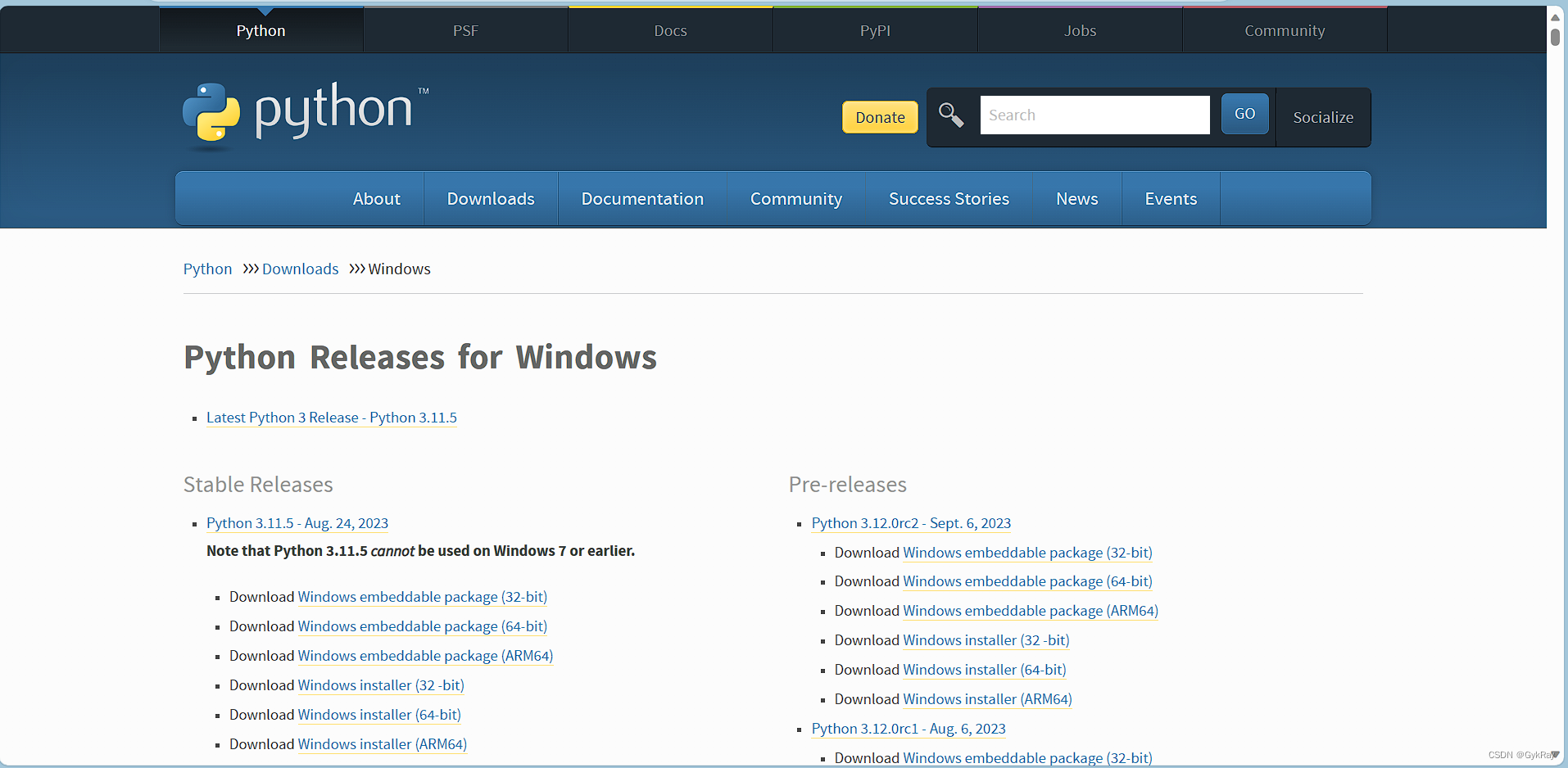
Task: Click the magnifying glass search icon
Action: point(951,115)
